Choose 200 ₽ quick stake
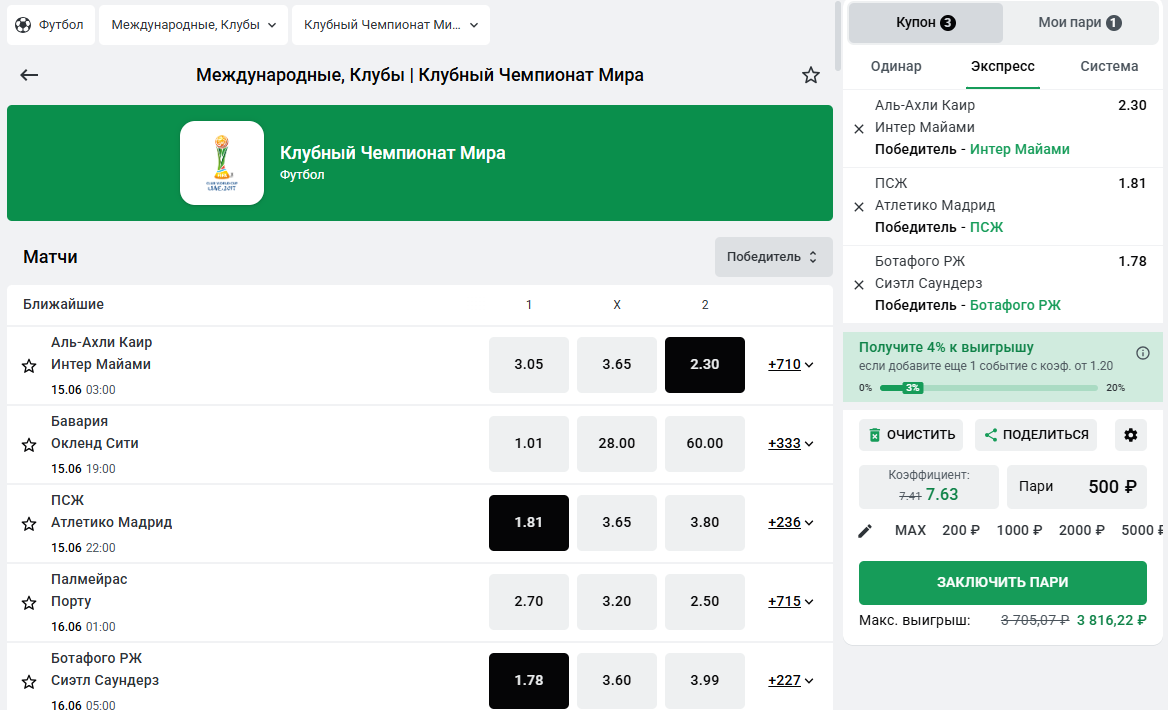The image size is (1168, 710). click(x=961, y=530)
